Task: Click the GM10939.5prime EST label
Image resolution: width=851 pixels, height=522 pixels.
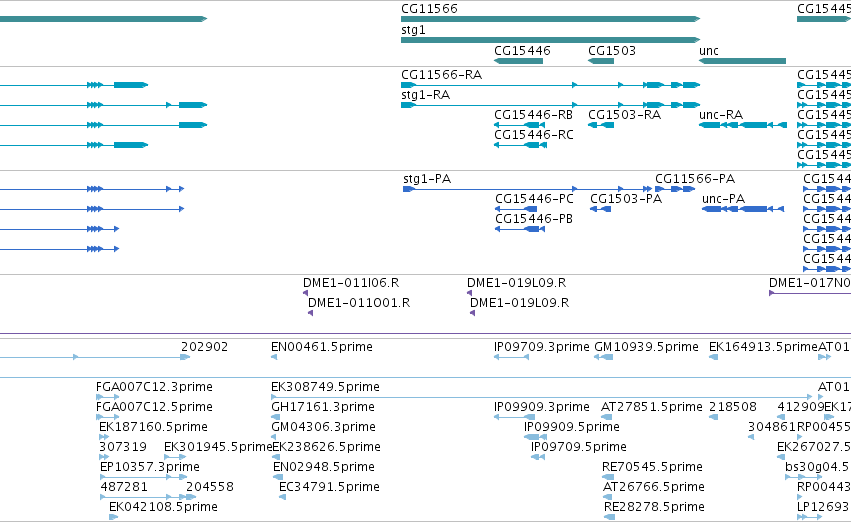Action: 646,347
